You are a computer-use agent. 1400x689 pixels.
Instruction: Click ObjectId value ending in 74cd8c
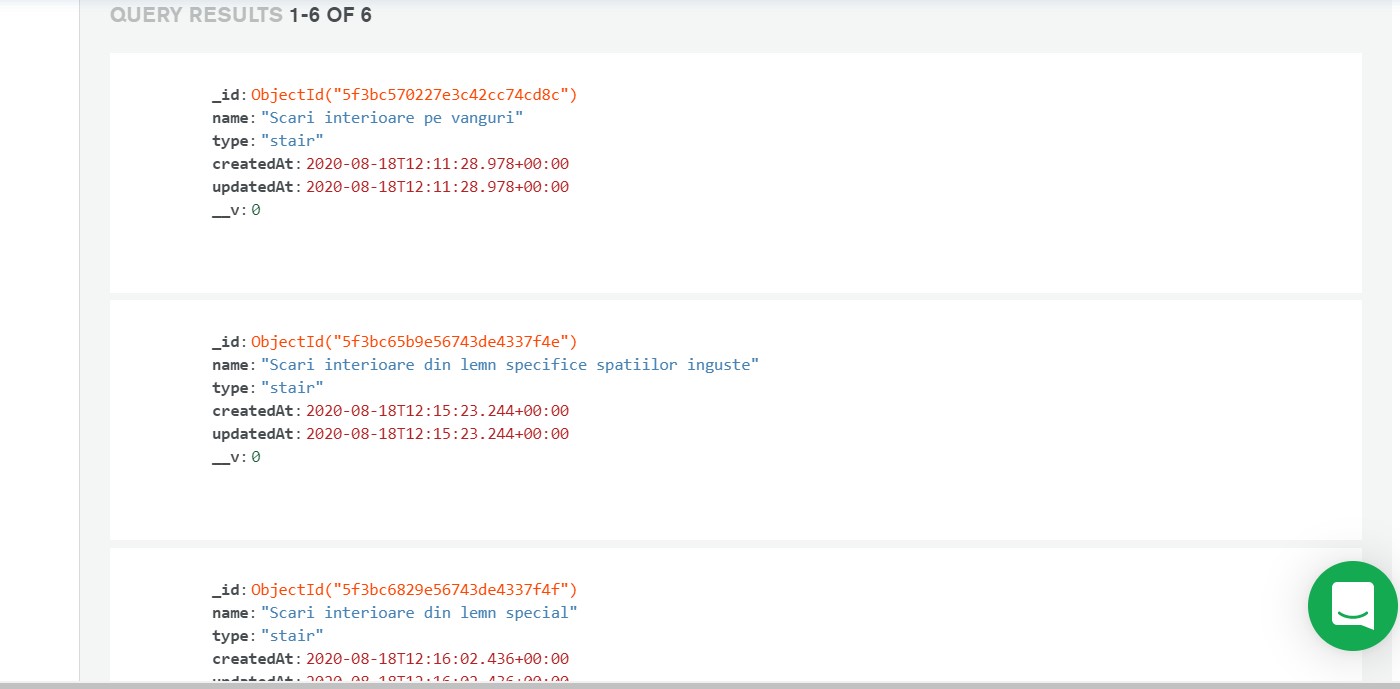pyautogui.click(x=414, y=95)
